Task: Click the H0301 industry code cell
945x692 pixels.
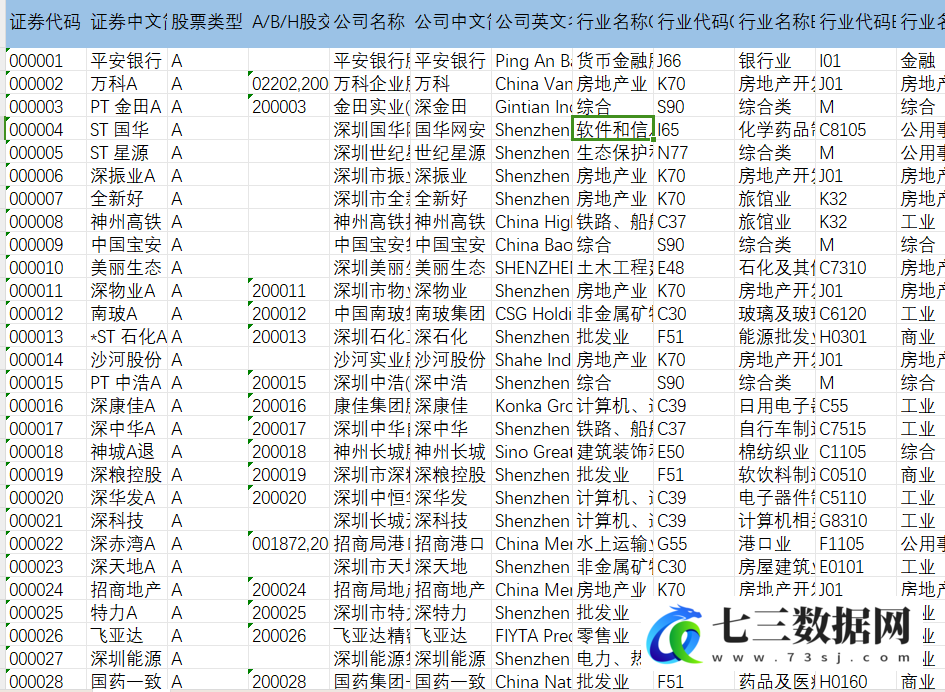Action: tap(856, 336)
